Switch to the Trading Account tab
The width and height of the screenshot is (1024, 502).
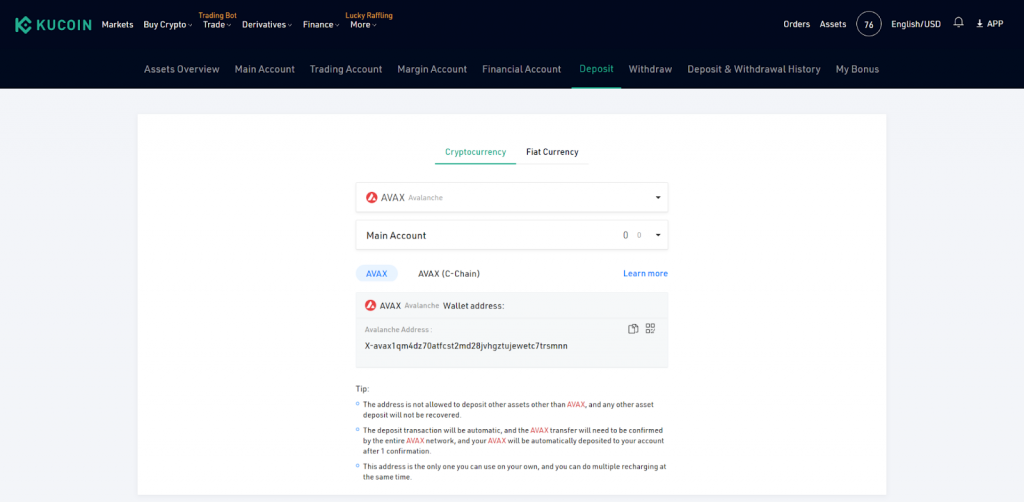point(346,69)
